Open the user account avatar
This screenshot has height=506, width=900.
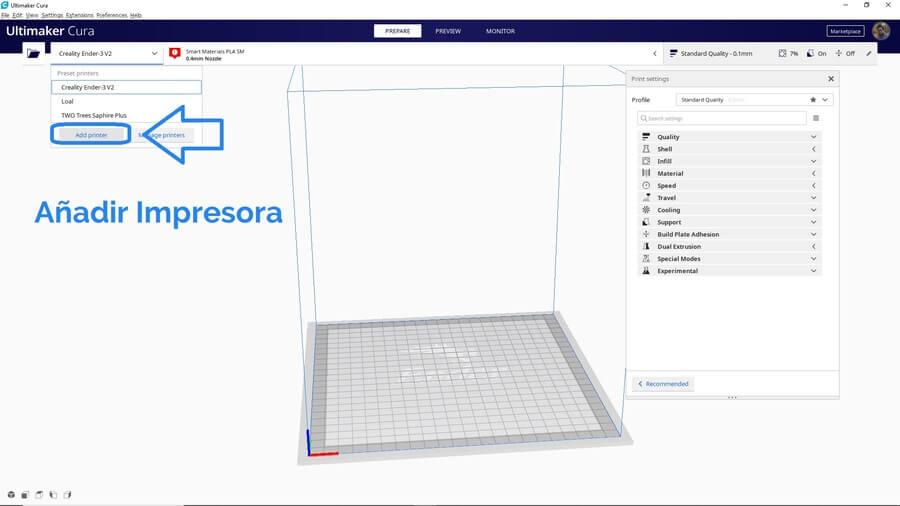[881, 31]
